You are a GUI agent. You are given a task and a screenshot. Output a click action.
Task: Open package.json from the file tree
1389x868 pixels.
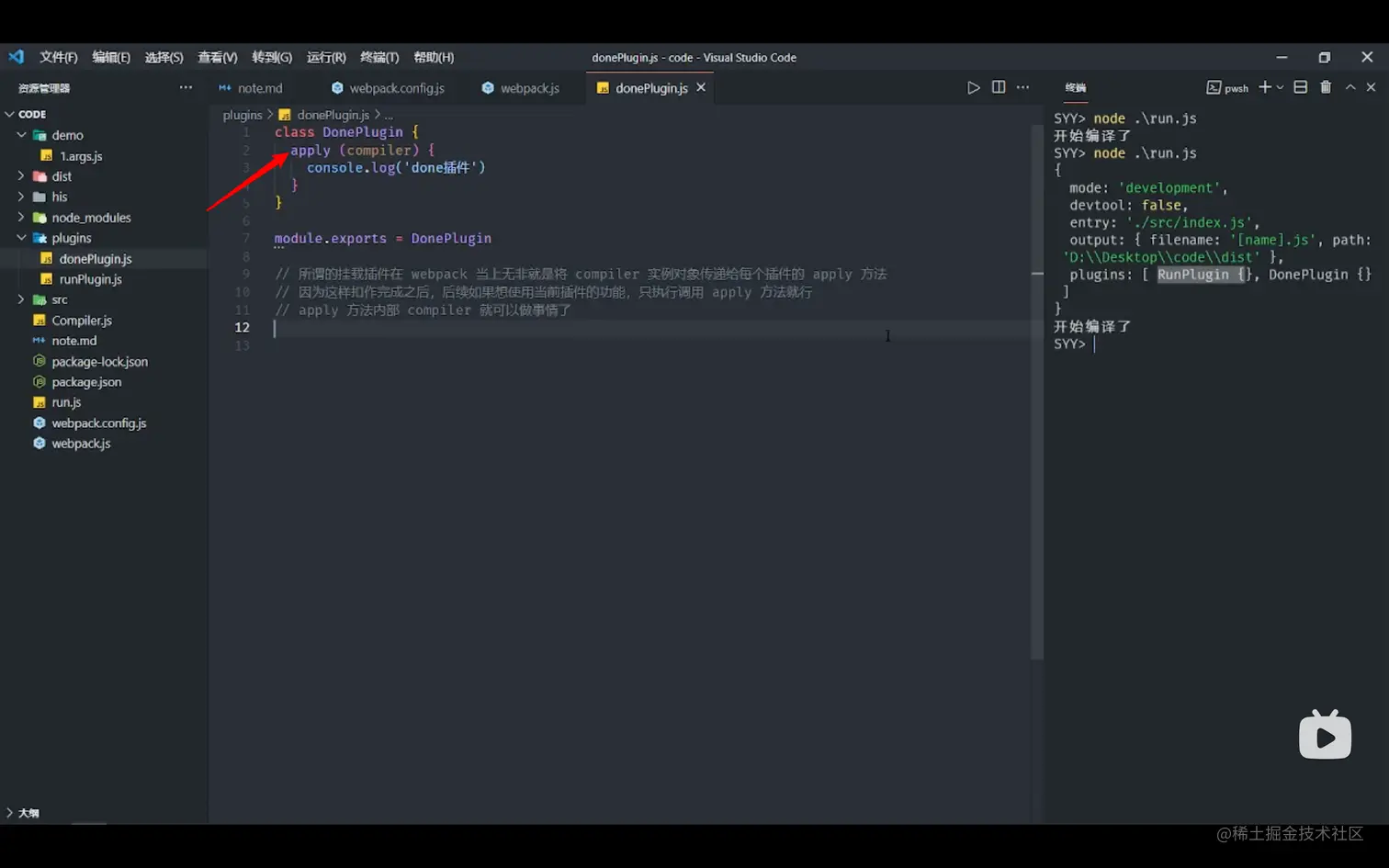tap(86, 382)
